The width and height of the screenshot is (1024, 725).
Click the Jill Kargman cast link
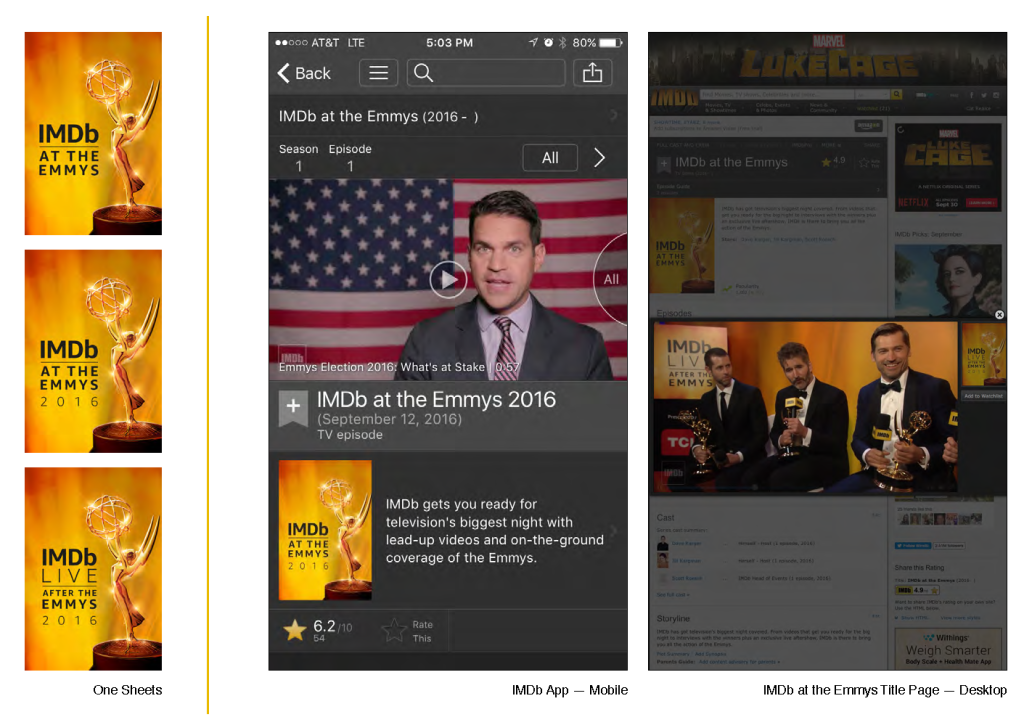click(x=686, y=561)
